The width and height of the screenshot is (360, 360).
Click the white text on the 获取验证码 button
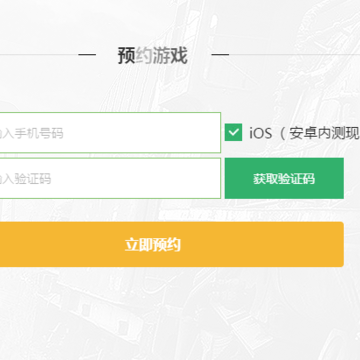click(x=284, y=179)
